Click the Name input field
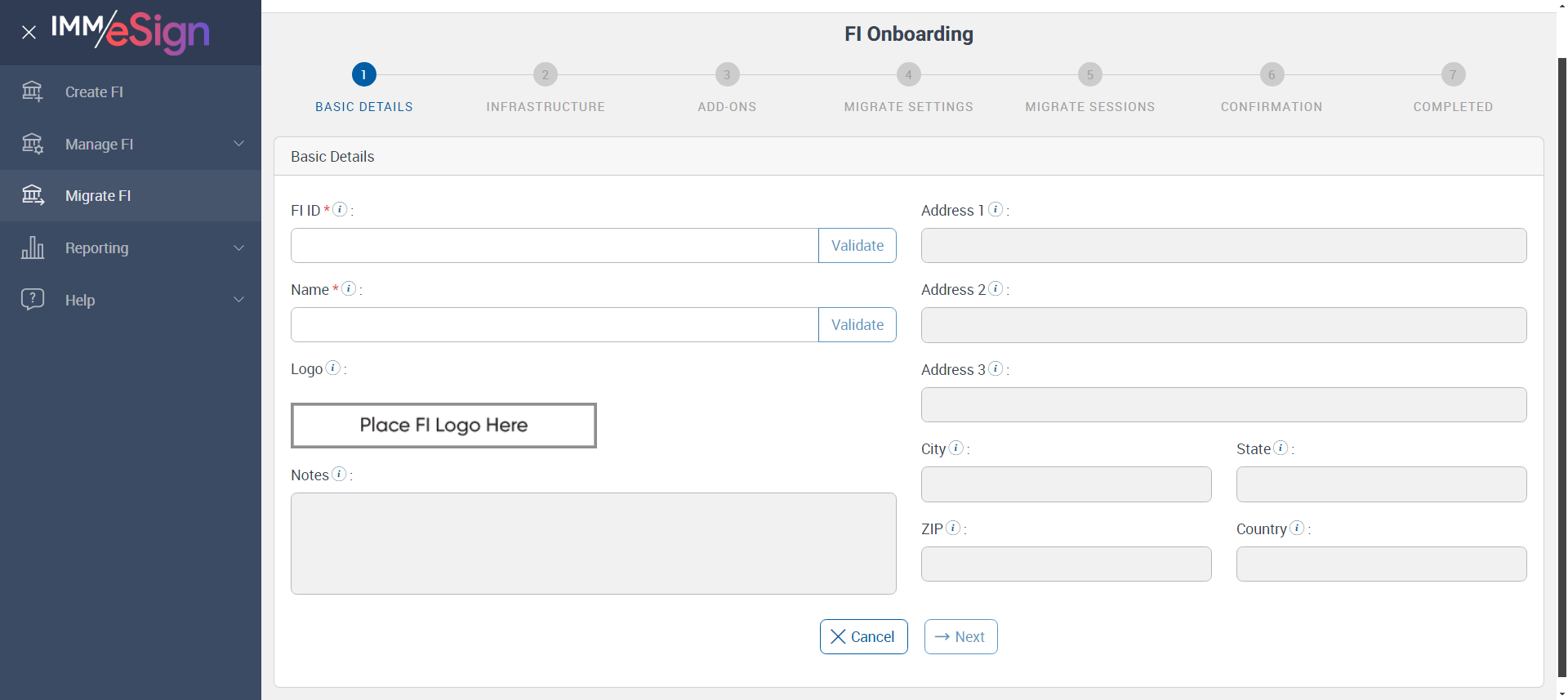 (555, 325)
